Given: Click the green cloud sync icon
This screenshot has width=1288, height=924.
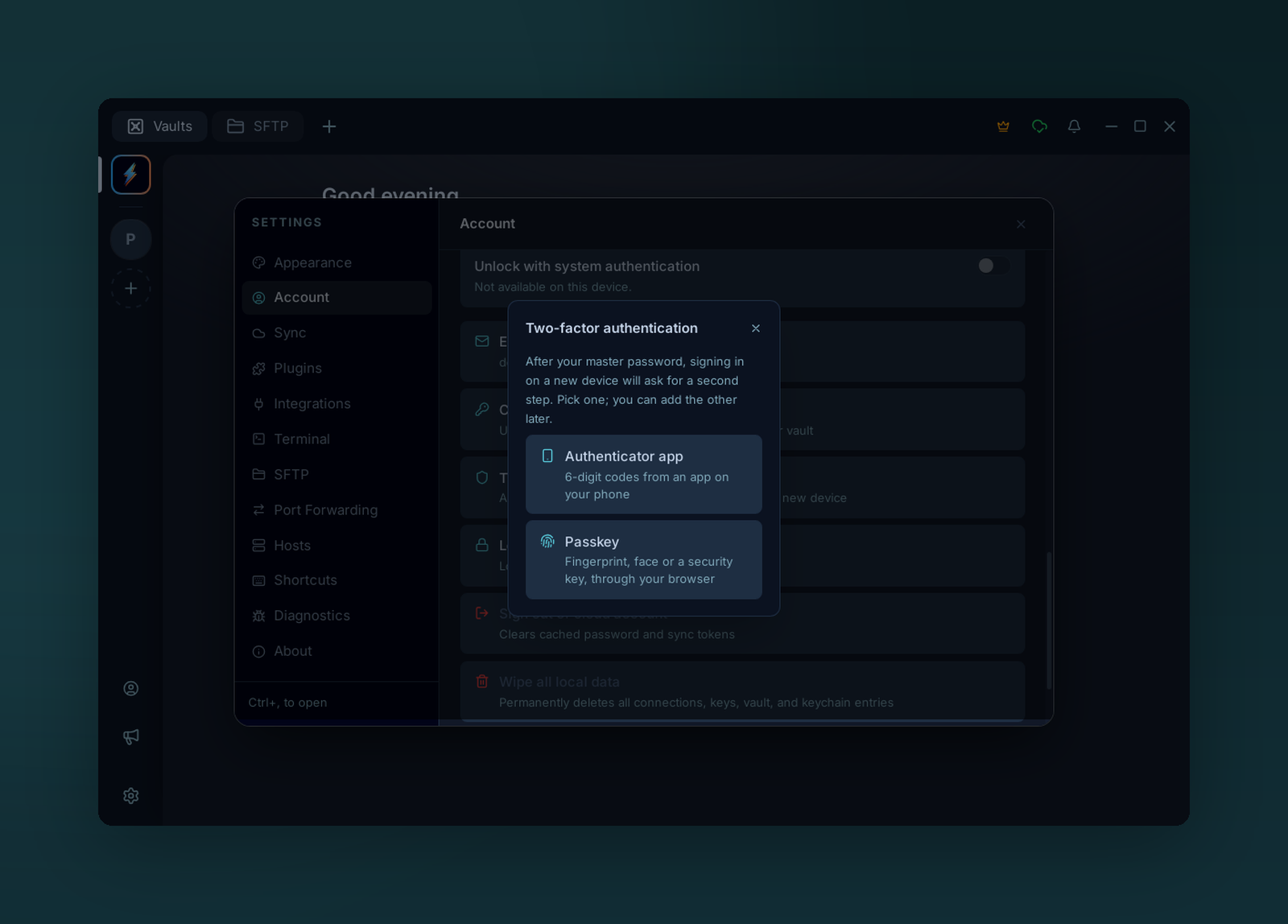Looking at the screenshot, I should point(1039,126).
